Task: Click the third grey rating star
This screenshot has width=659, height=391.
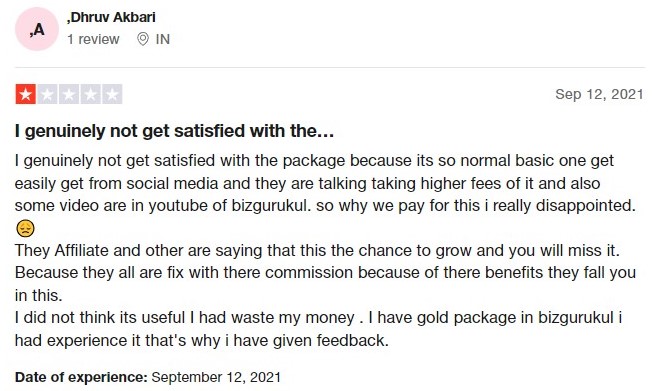Action: point(69,94)
